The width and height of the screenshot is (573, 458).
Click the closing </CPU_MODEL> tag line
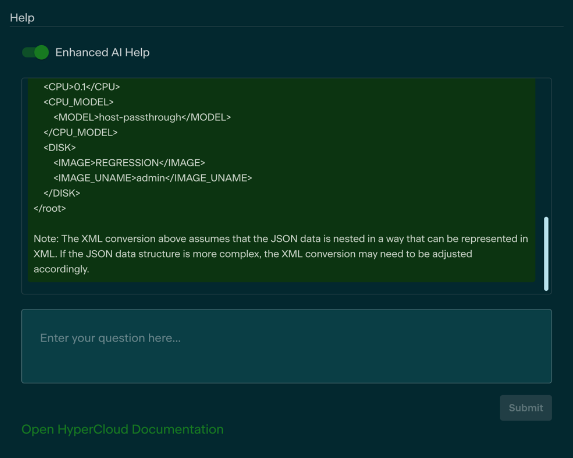[x=80, y=132]
